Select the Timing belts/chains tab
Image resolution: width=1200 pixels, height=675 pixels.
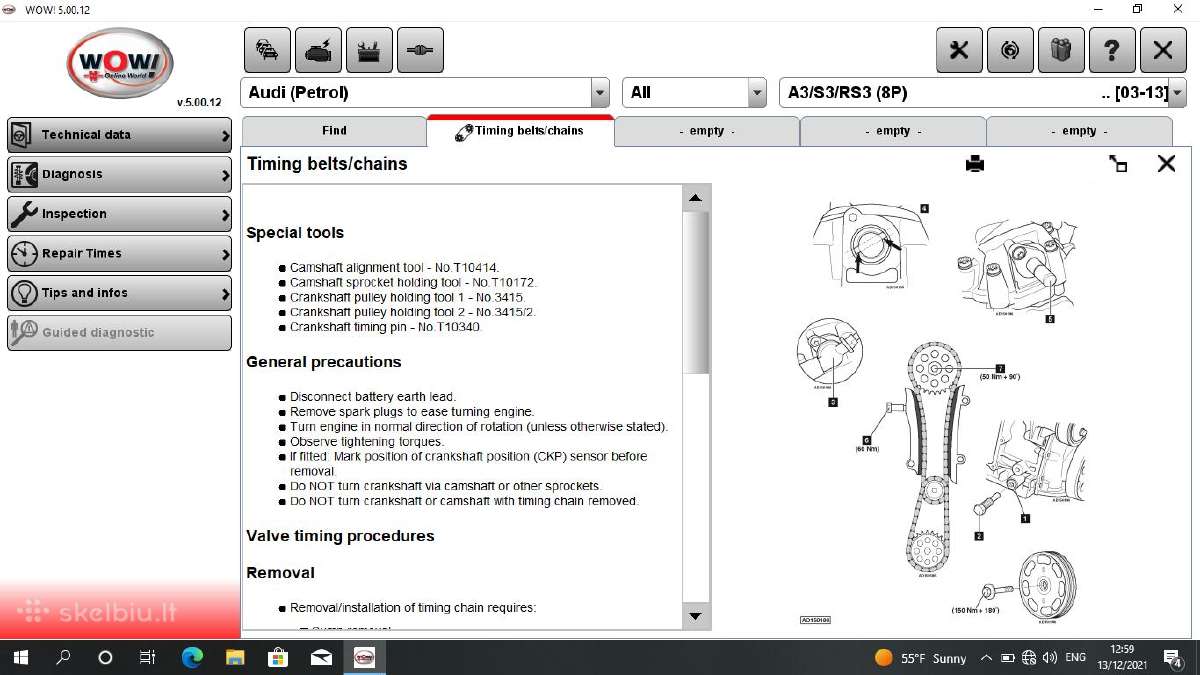[x=520, y=131]
